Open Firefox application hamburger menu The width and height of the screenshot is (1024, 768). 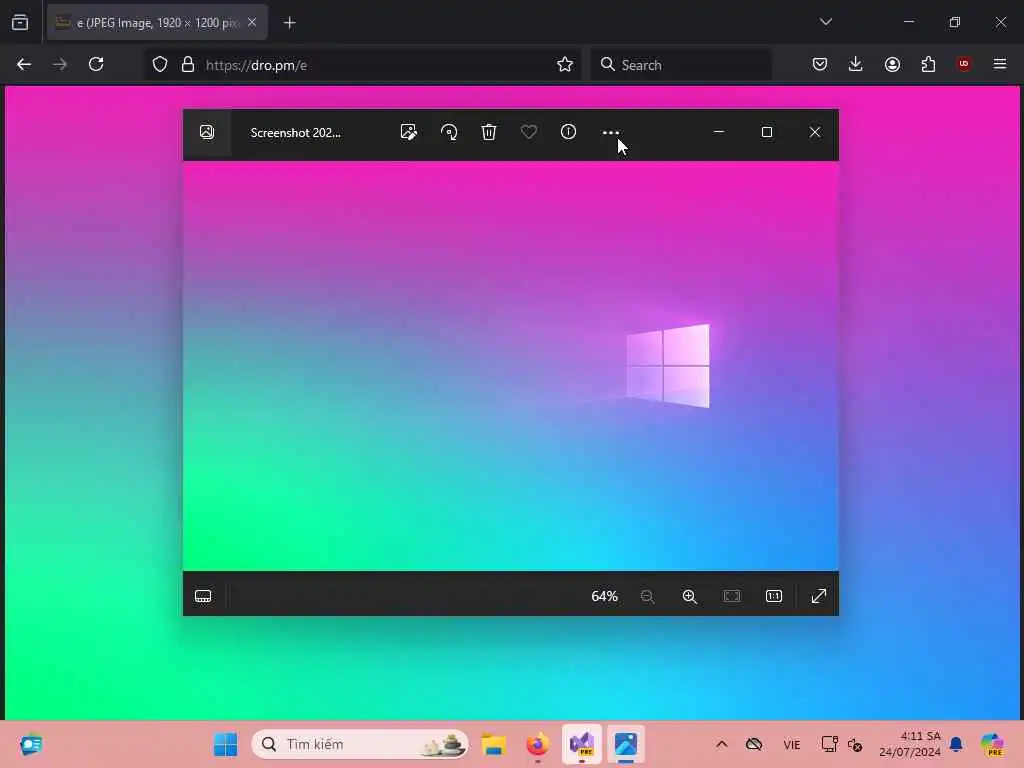[1000, 65]
